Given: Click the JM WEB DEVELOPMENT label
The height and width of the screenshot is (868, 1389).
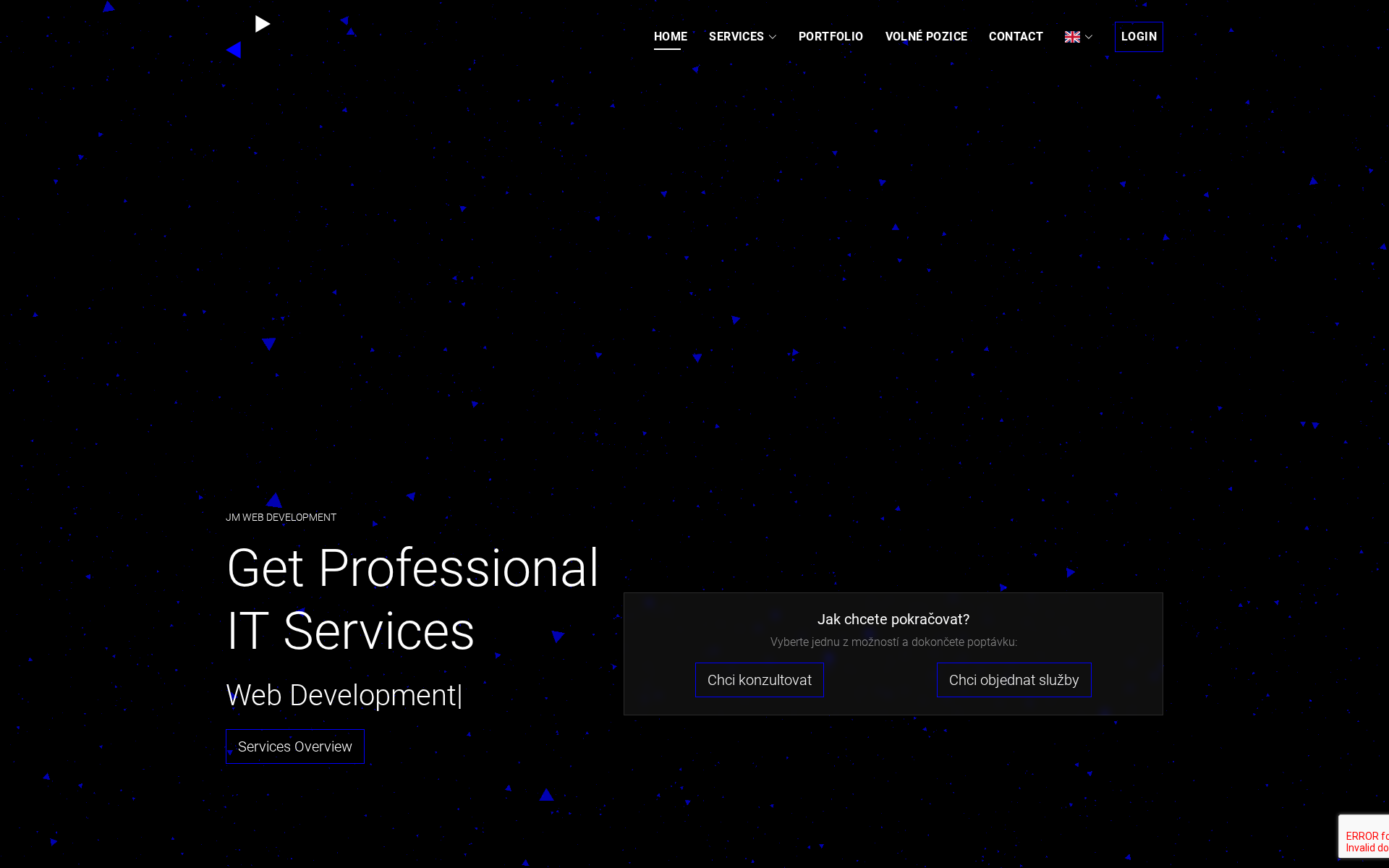Looking at the screenshot, I should click(x=281, y=517).
